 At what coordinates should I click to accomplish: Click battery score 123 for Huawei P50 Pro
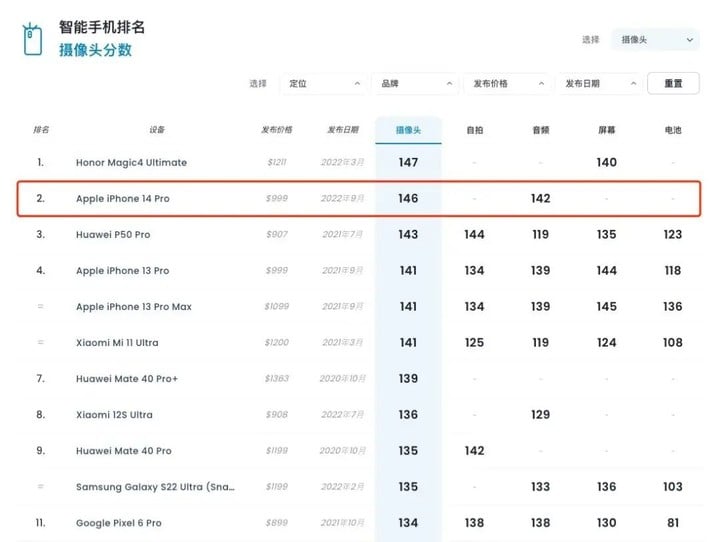click(x=673, y=235)
